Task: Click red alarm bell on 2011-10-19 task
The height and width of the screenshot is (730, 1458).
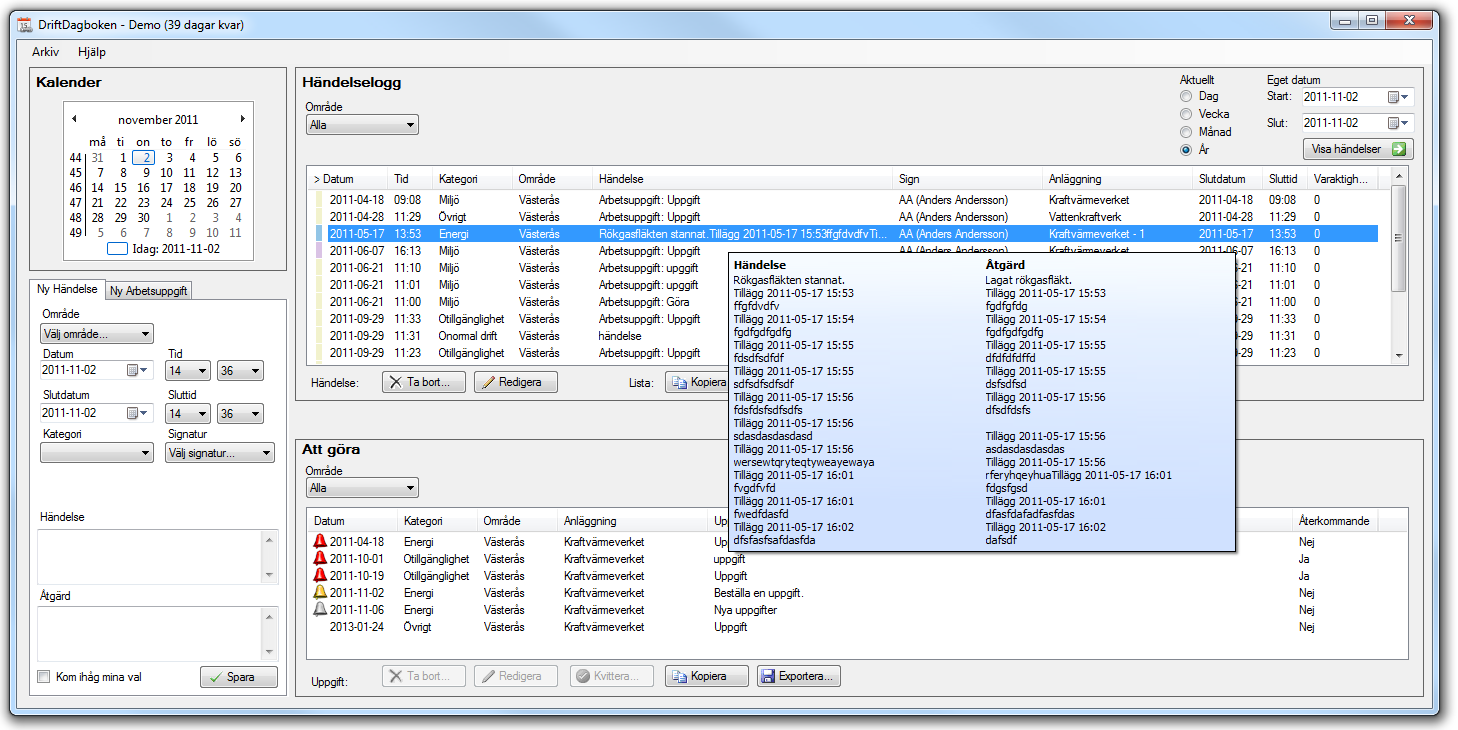Action: [320, 575]
